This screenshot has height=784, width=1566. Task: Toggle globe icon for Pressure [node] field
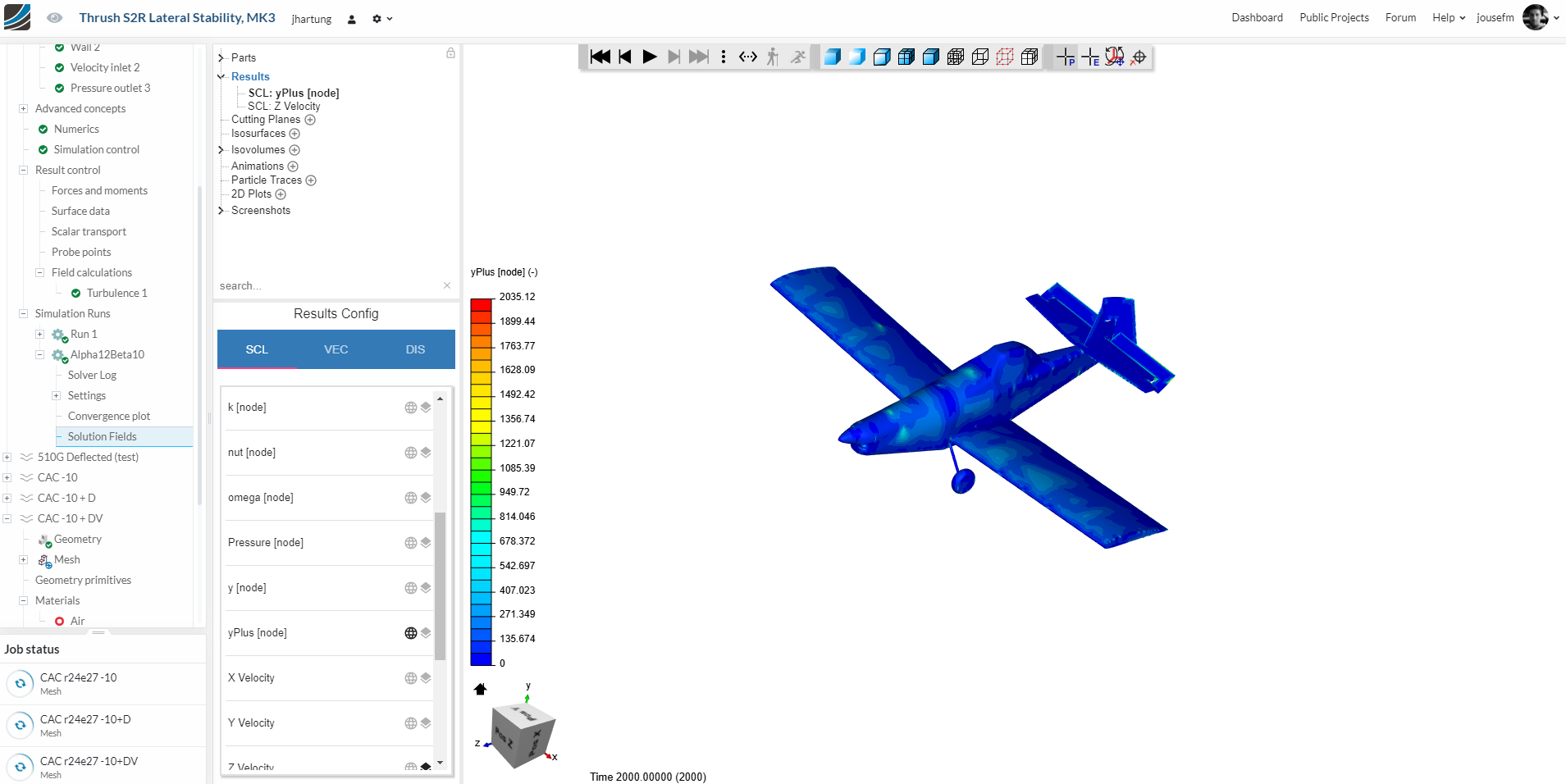pyautogui.click(x=411, y=543)
